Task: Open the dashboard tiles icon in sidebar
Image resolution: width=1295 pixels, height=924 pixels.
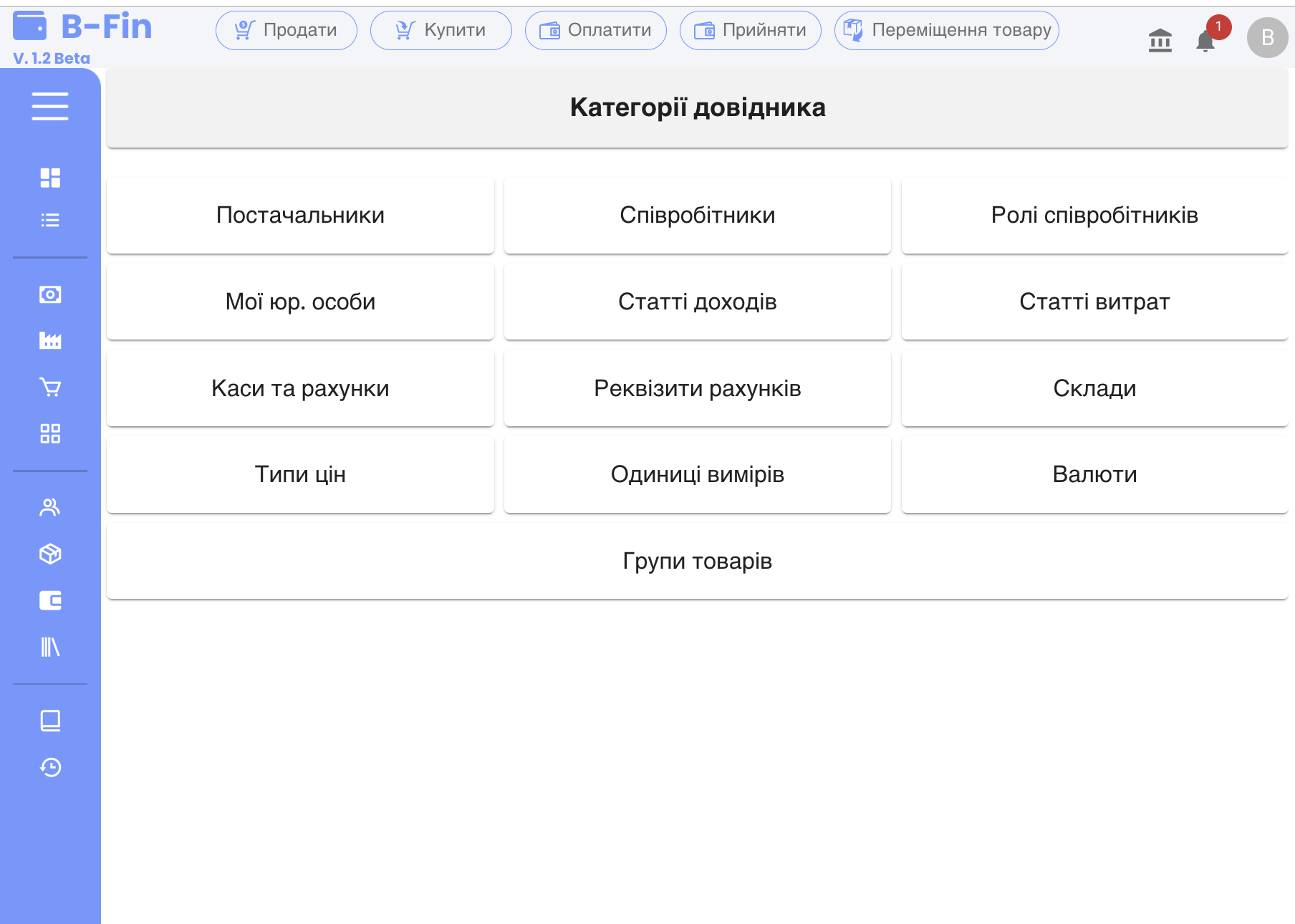Action: click(x=50, y=178)
